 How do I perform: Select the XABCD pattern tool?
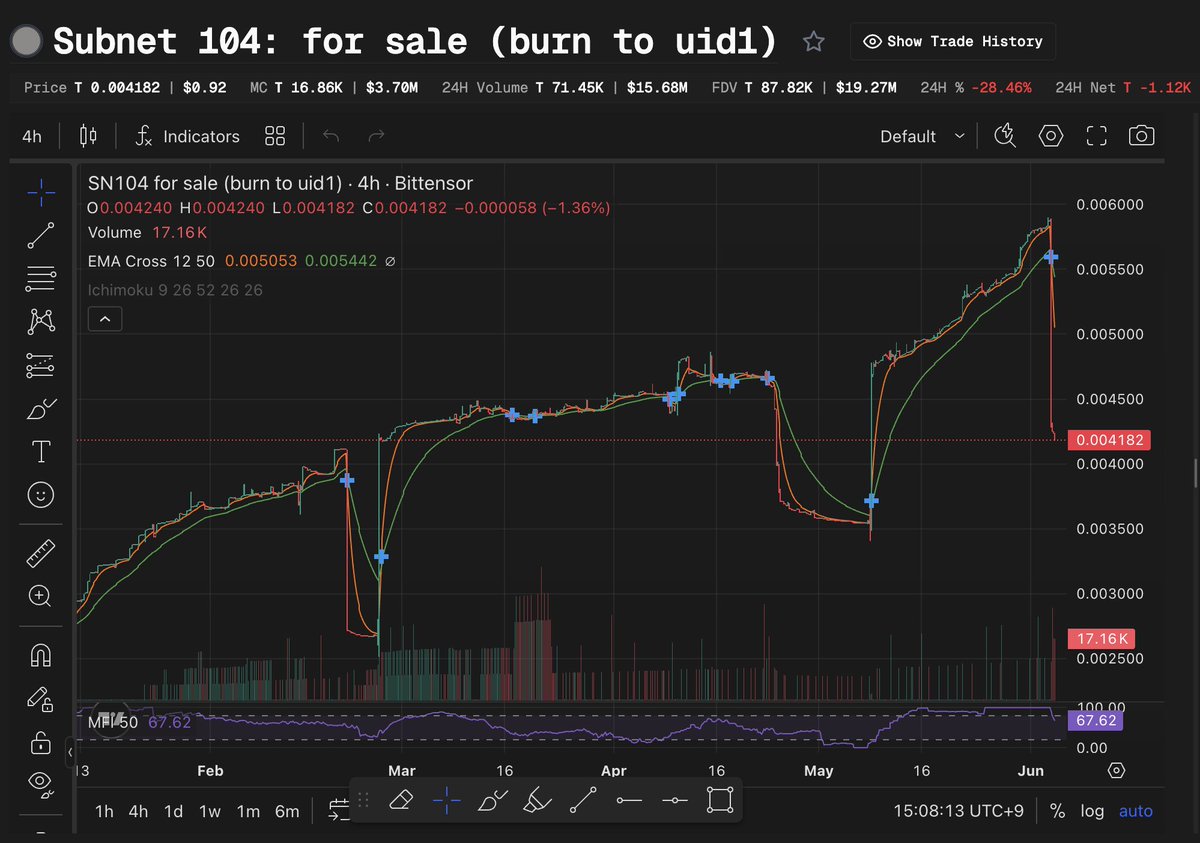(41, 321)
